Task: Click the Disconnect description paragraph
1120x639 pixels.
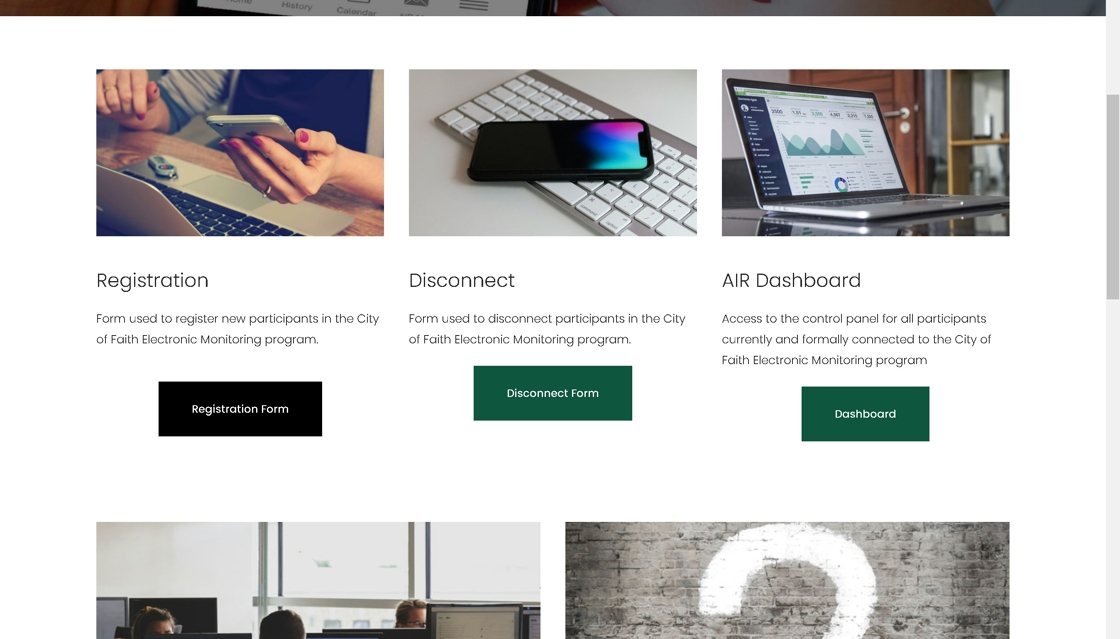Action: (547, 329)
